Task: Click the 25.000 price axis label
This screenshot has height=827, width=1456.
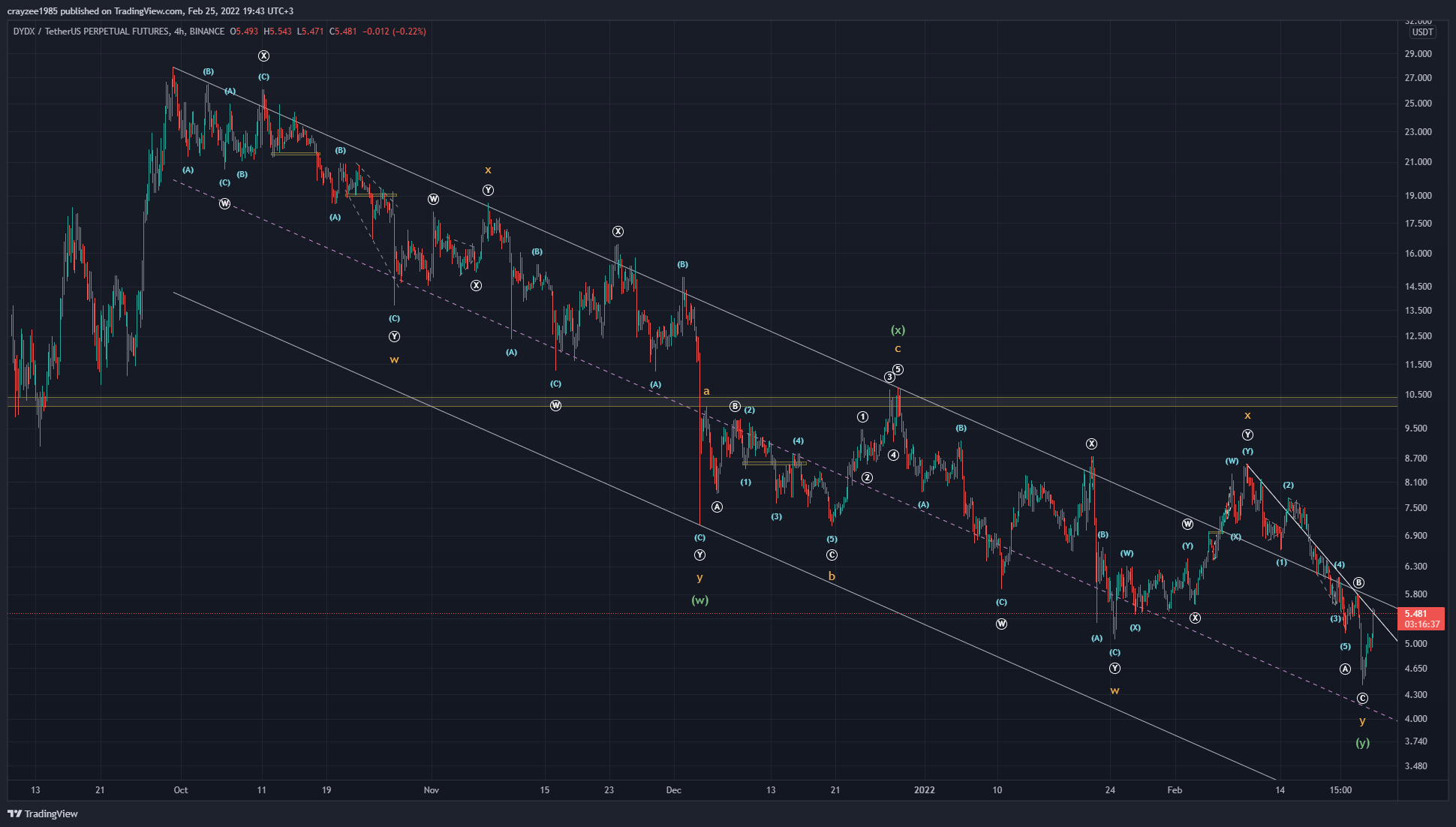Action: [x=1418, y=104]
